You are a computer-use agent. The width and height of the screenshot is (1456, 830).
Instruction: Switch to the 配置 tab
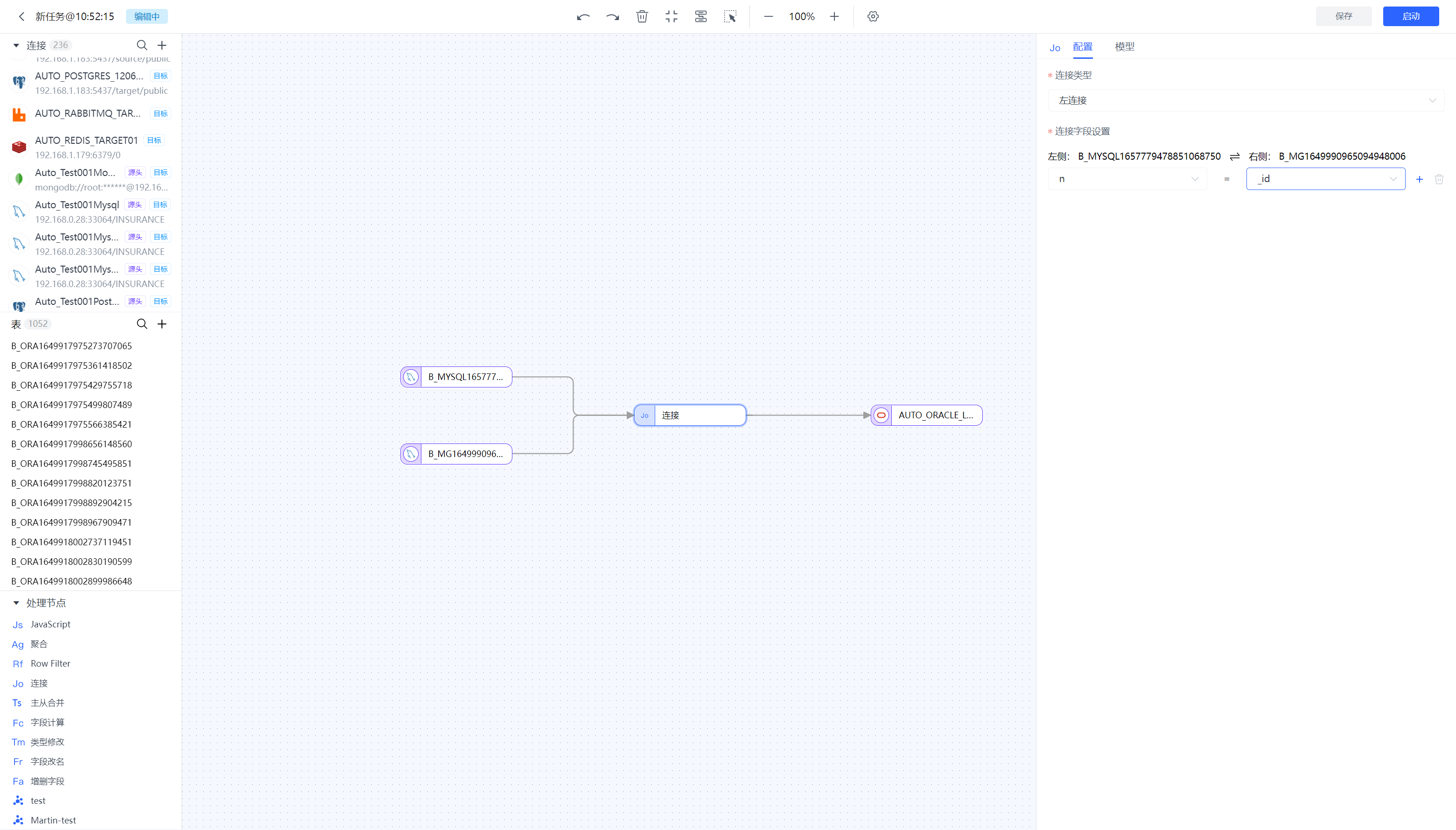(1082, 47)
